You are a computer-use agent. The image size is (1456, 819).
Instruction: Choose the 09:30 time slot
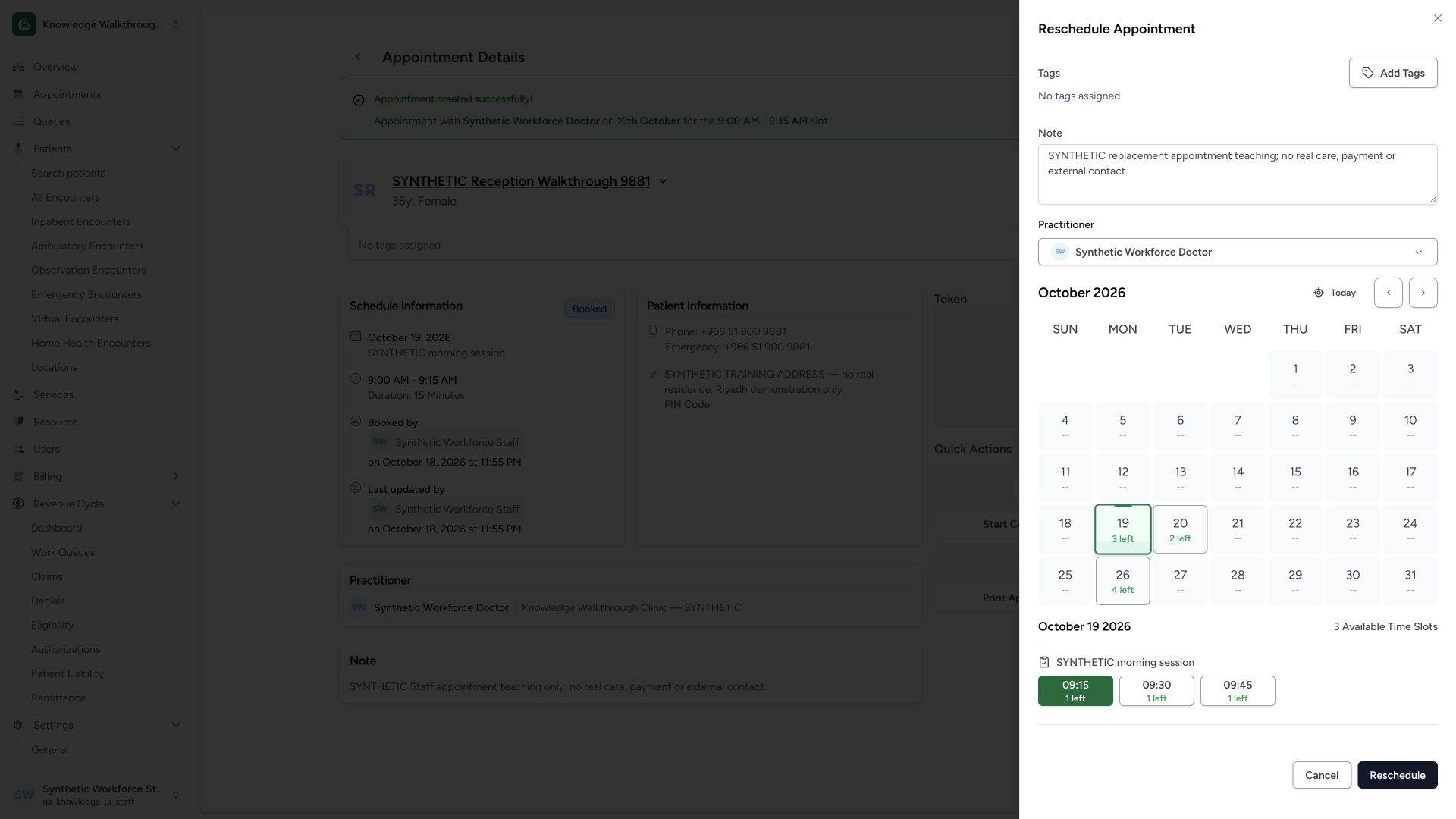(x=1156, y=691)
